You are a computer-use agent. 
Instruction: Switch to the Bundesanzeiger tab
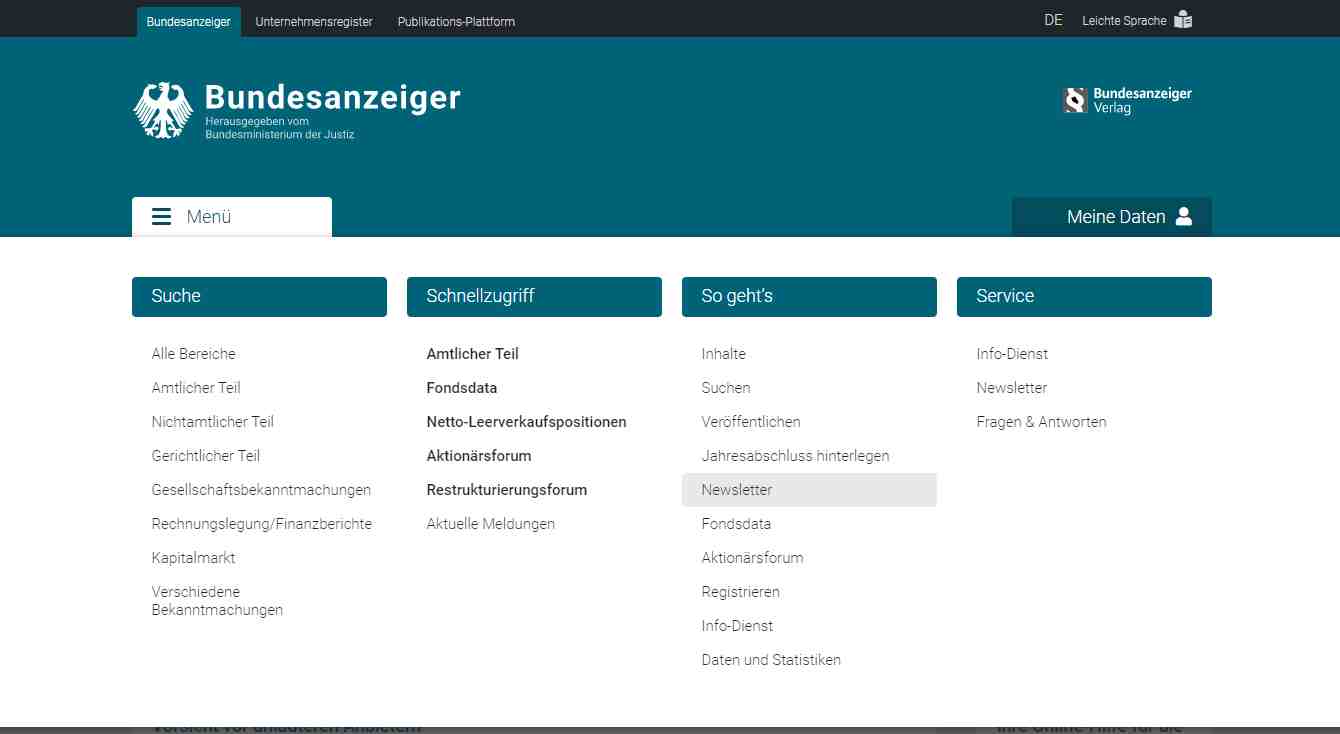pyautogui.click(x=189, y=22)
